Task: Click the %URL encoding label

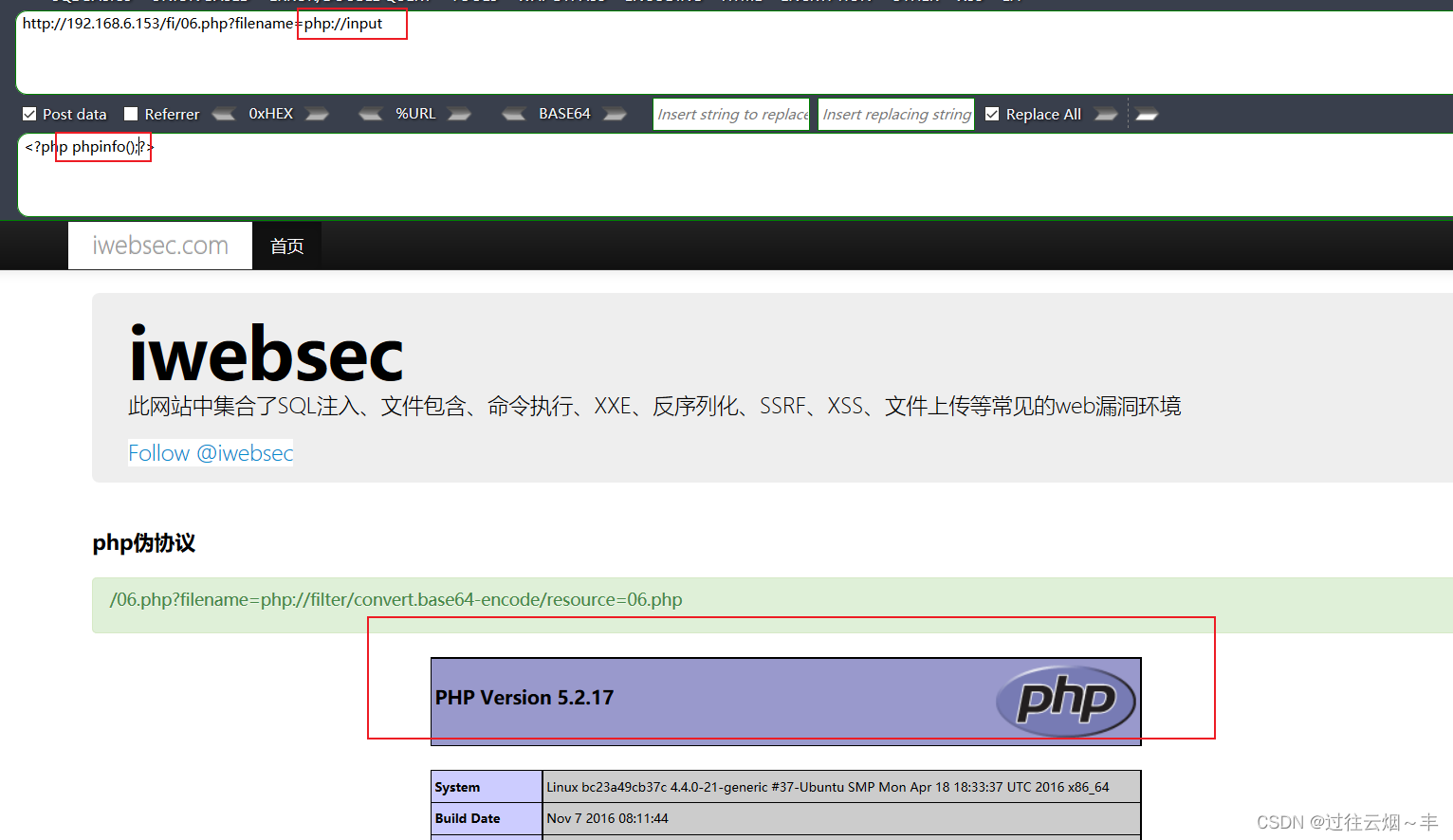Action: [415, 114]
